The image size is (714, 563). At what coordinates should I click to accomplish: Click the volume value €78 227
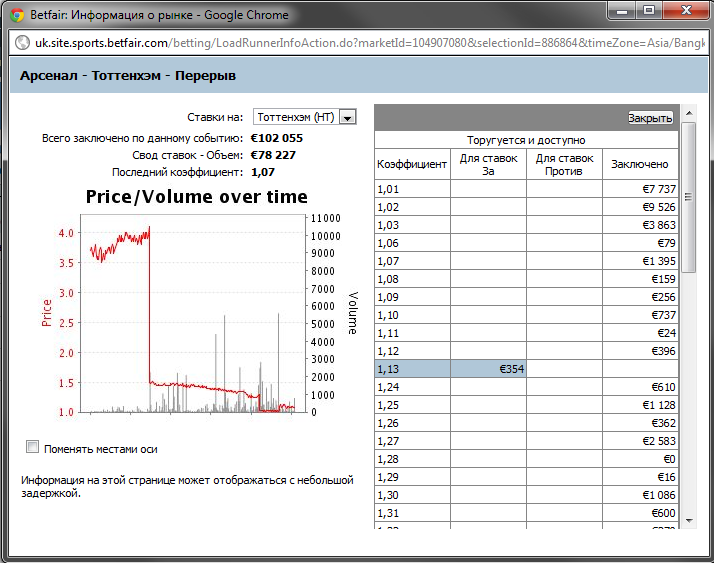click(273, 155)
